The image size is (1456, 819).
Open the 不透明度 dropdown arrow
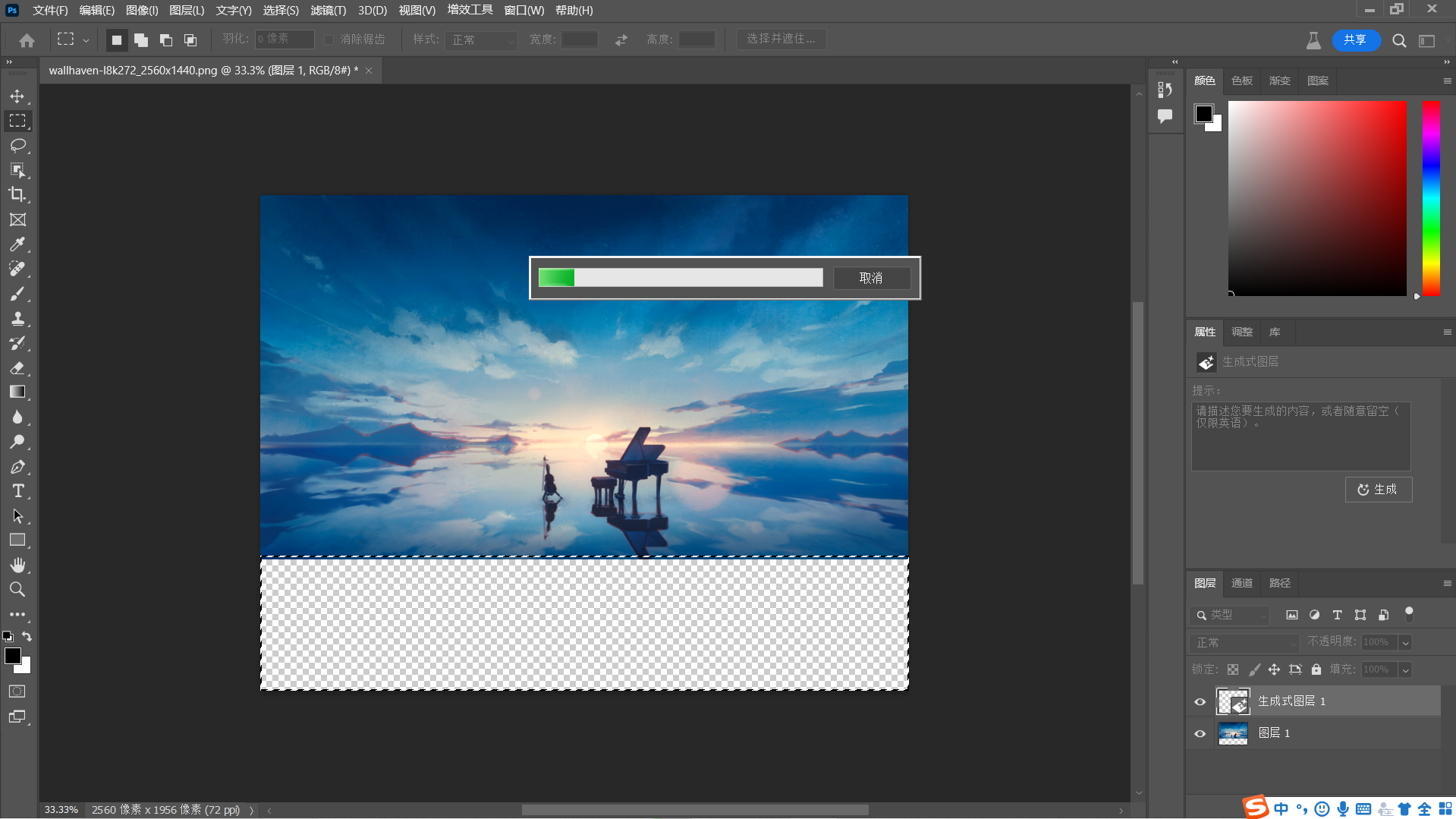tap(1405, 643)
